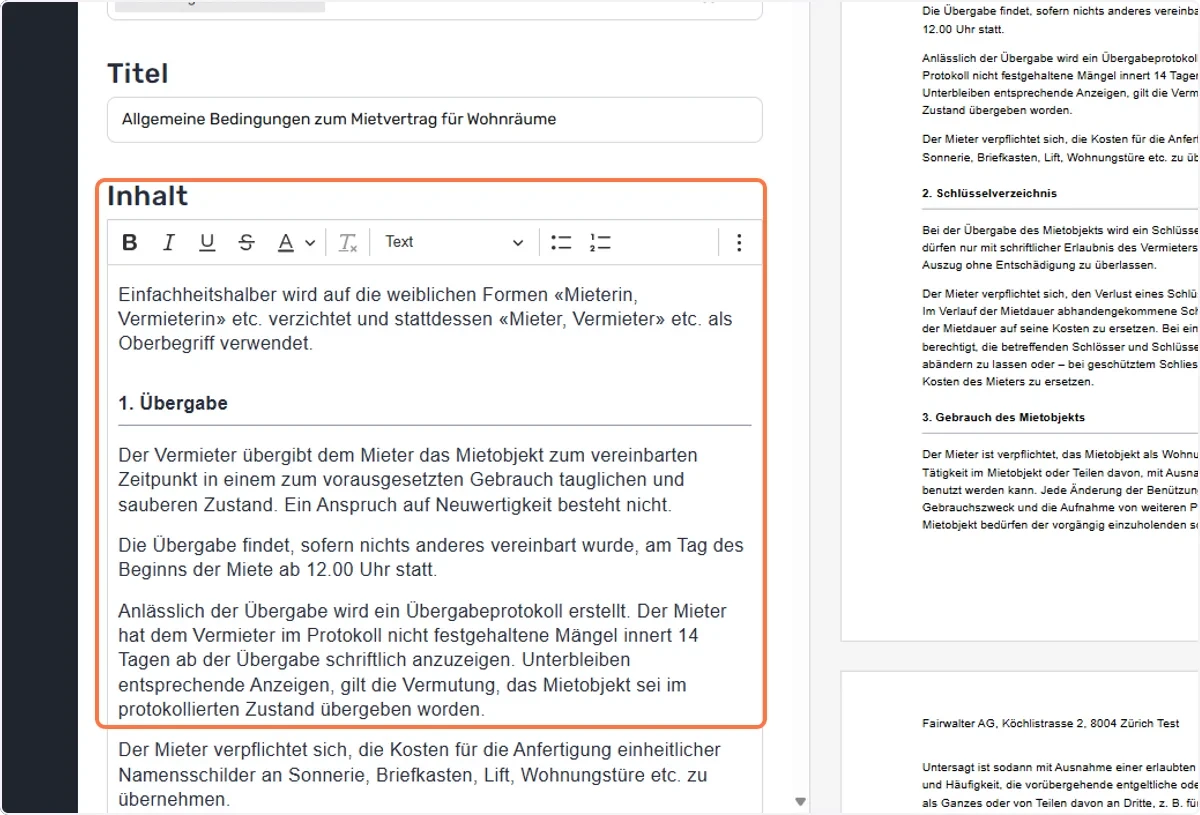Click the 'Titel' section label
The width and height of the screenshot is (1200, 815).
(x=138, y=74)
